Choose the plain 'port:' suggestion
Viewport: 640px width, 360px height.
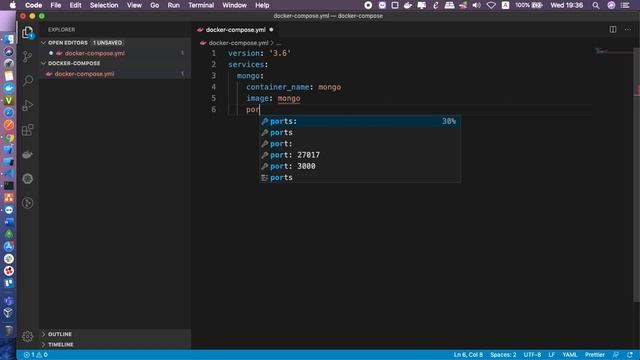click(x=360, y=144)
